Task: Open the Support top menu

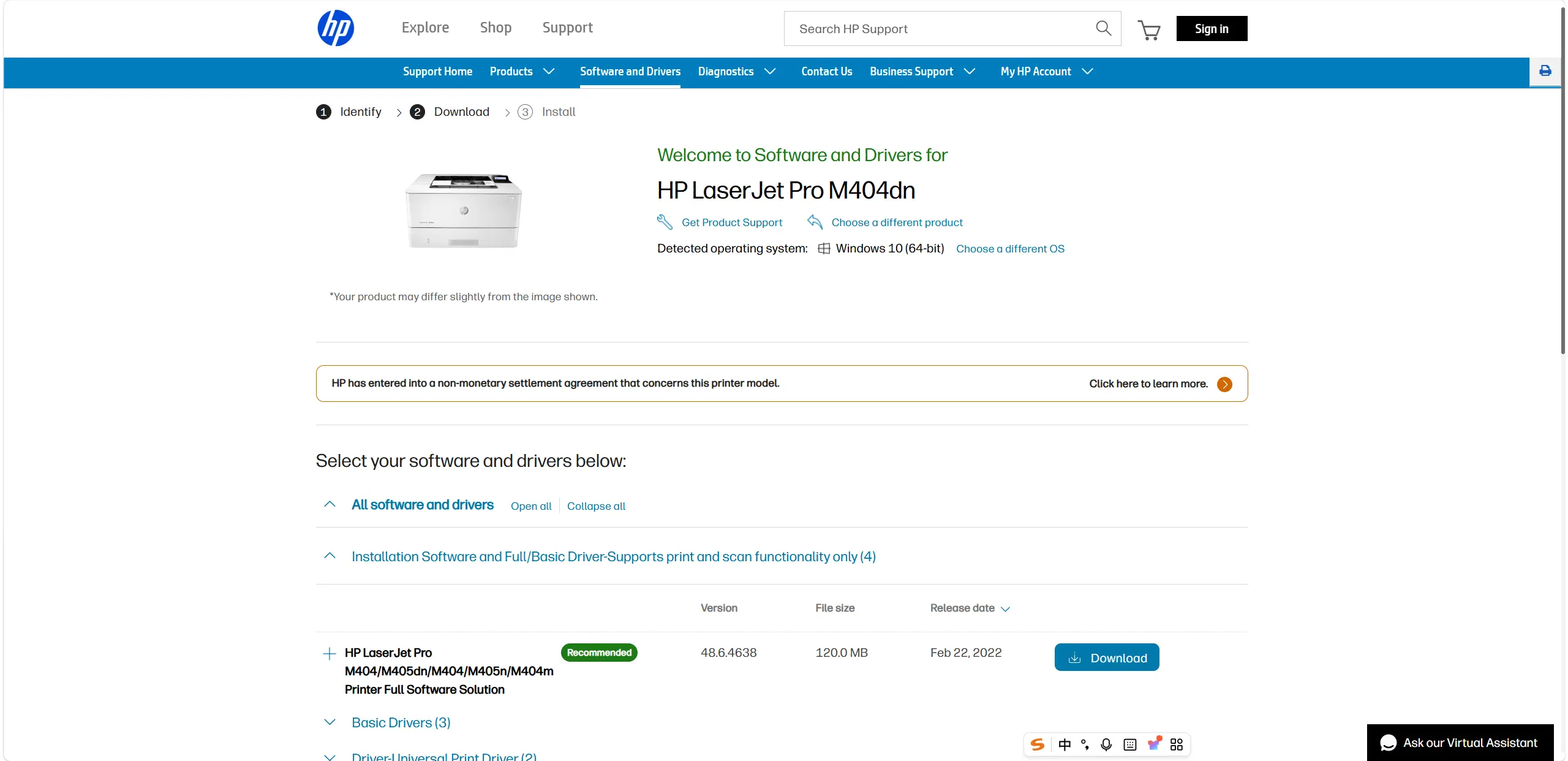Action: click(567, 28)
